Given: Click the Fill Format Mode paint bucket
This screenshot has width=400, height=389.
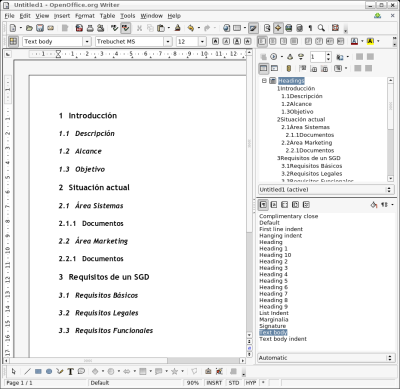Looking at the screenshot, I should [x=374, y=205].
